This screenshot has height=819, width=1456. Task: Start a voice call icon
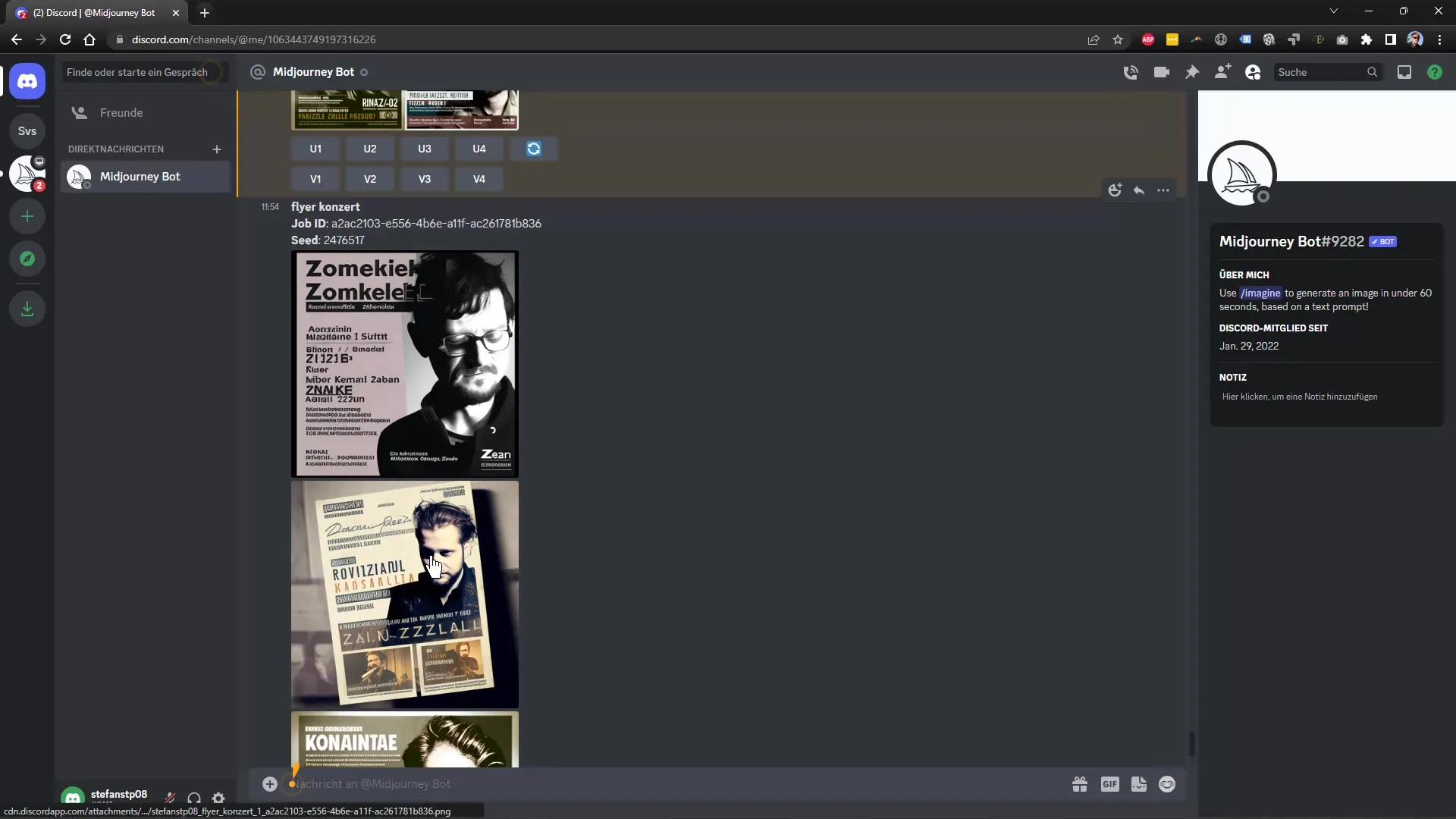(1131, 72)
